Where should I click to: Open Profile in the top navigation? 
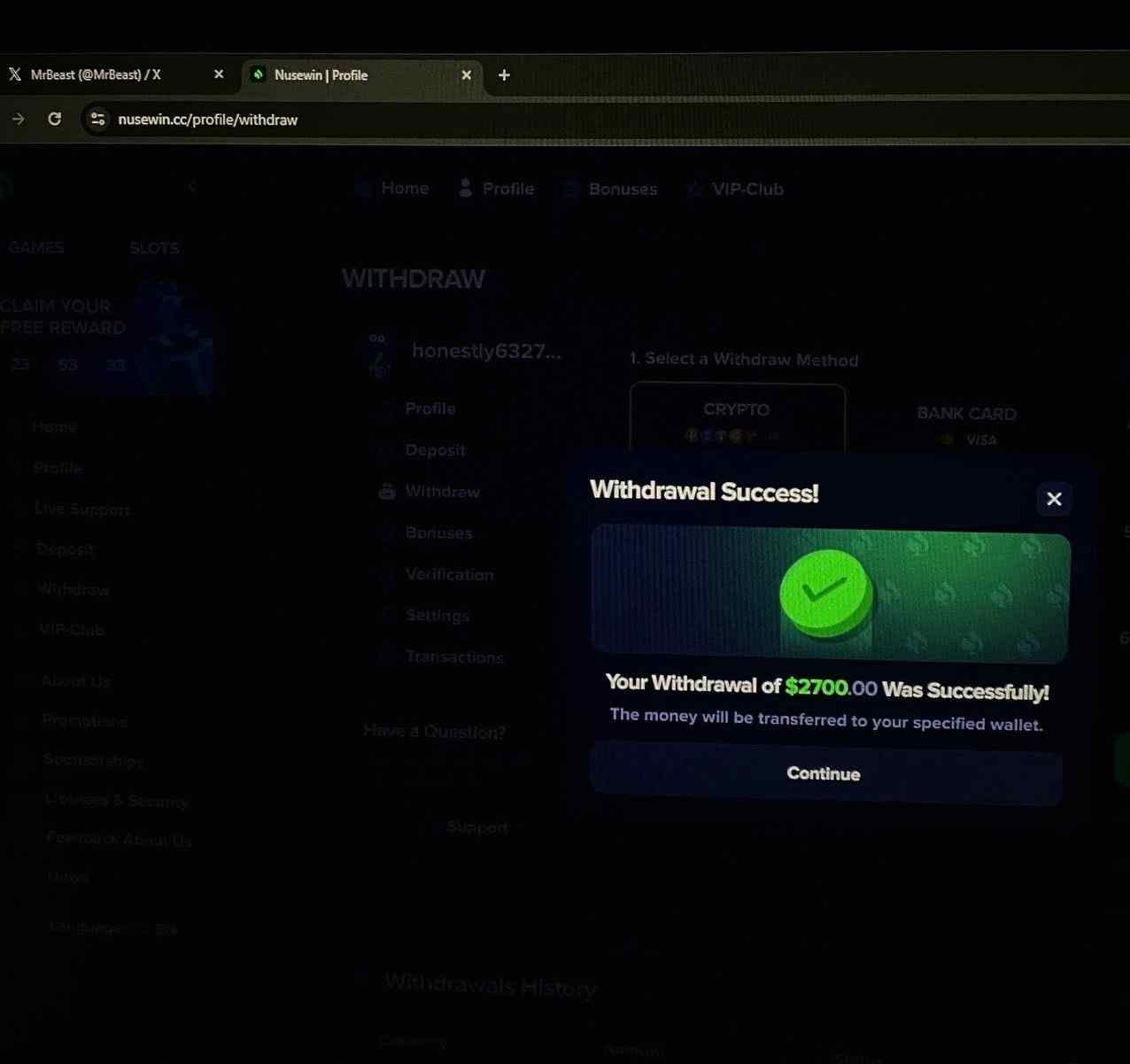(497, 189)
